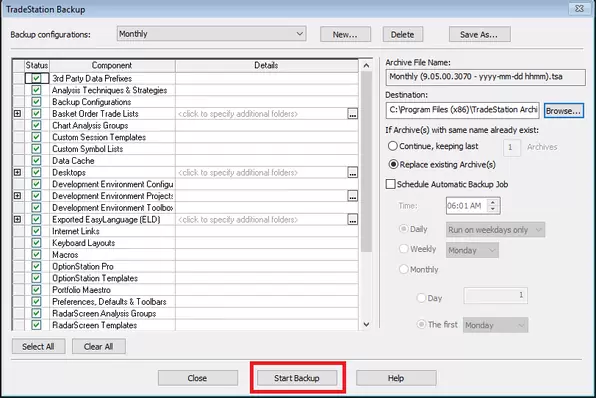The image size is (596, 398).
Task: Click Select All button
Action: pos(38,347)
